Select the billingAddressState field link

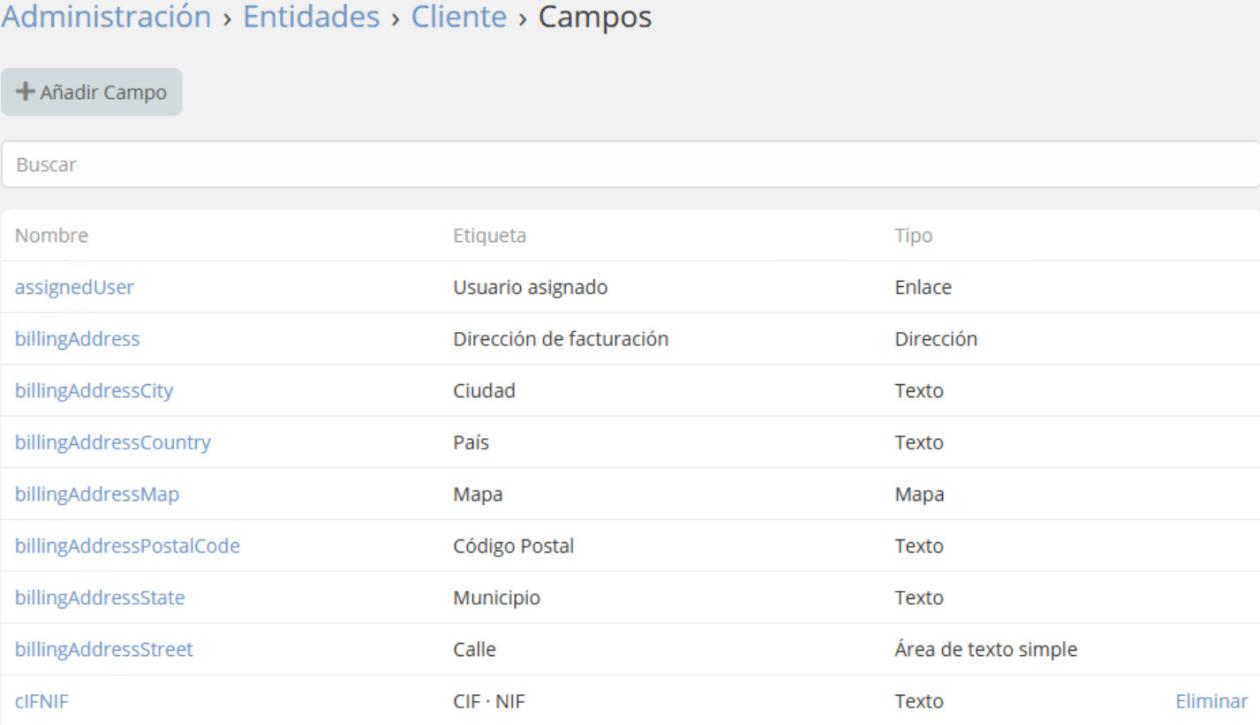tap(99, 598)
